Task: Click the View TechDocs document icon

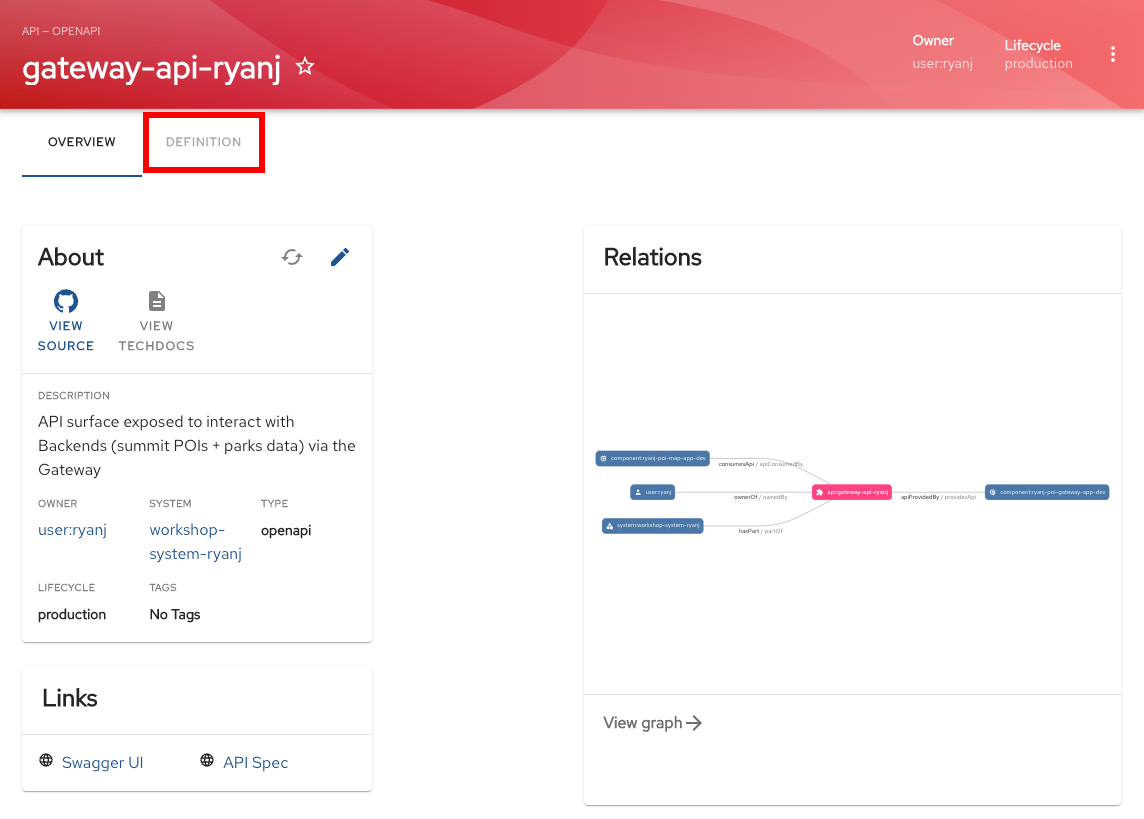Action: coord(157,300)
